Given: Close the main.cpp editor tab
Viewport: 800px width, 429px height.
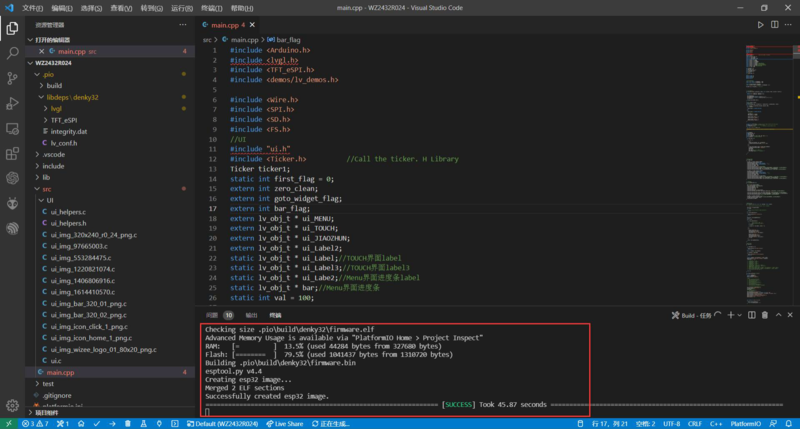Looking at the screenshot, I should pyautogui.click(x=252, y=24).
